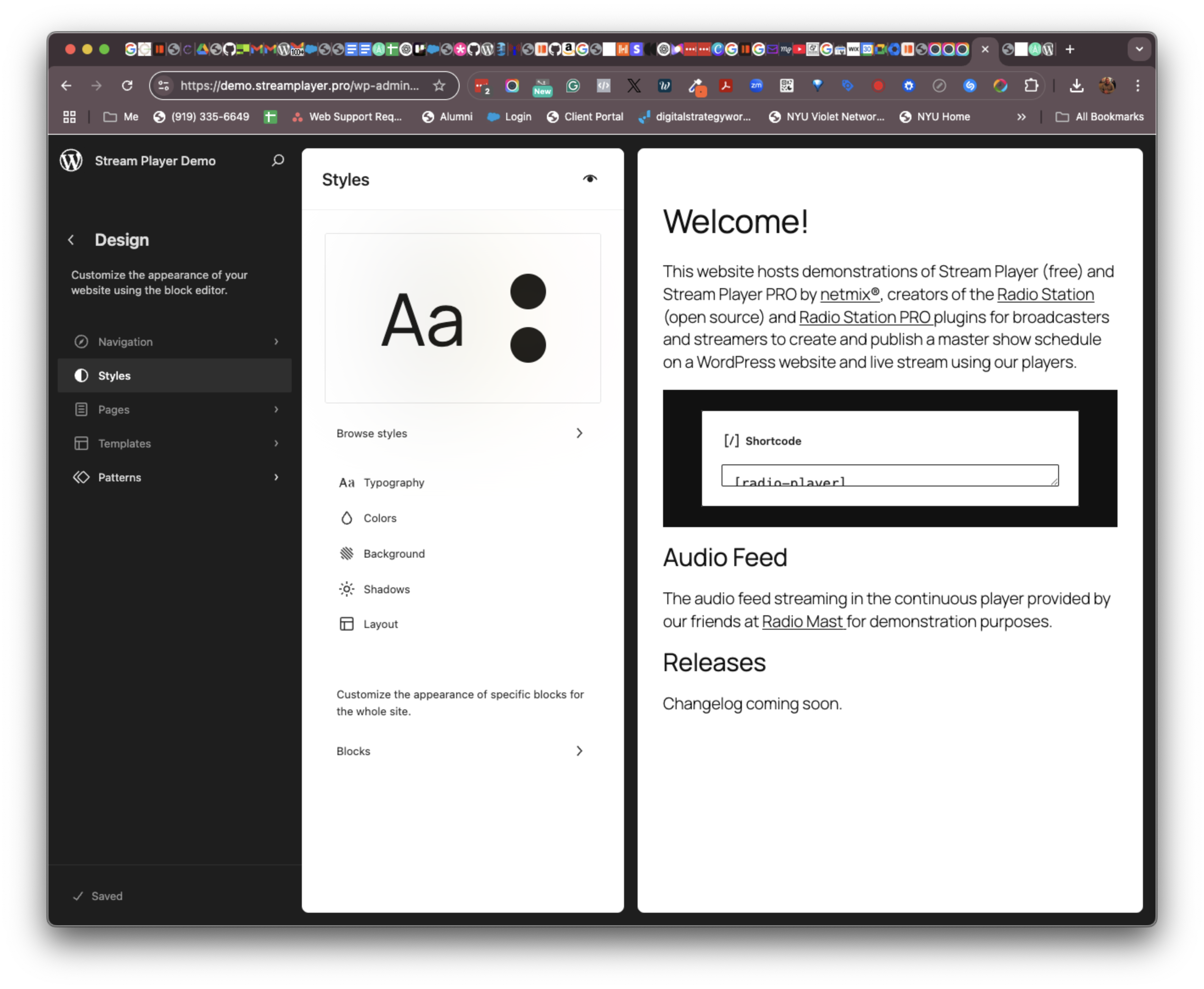Image resolution: width=1204 pixels, height=989 pixels.
Task: Expand Pages with its chevron arrow
Action: tap(276, 410)
